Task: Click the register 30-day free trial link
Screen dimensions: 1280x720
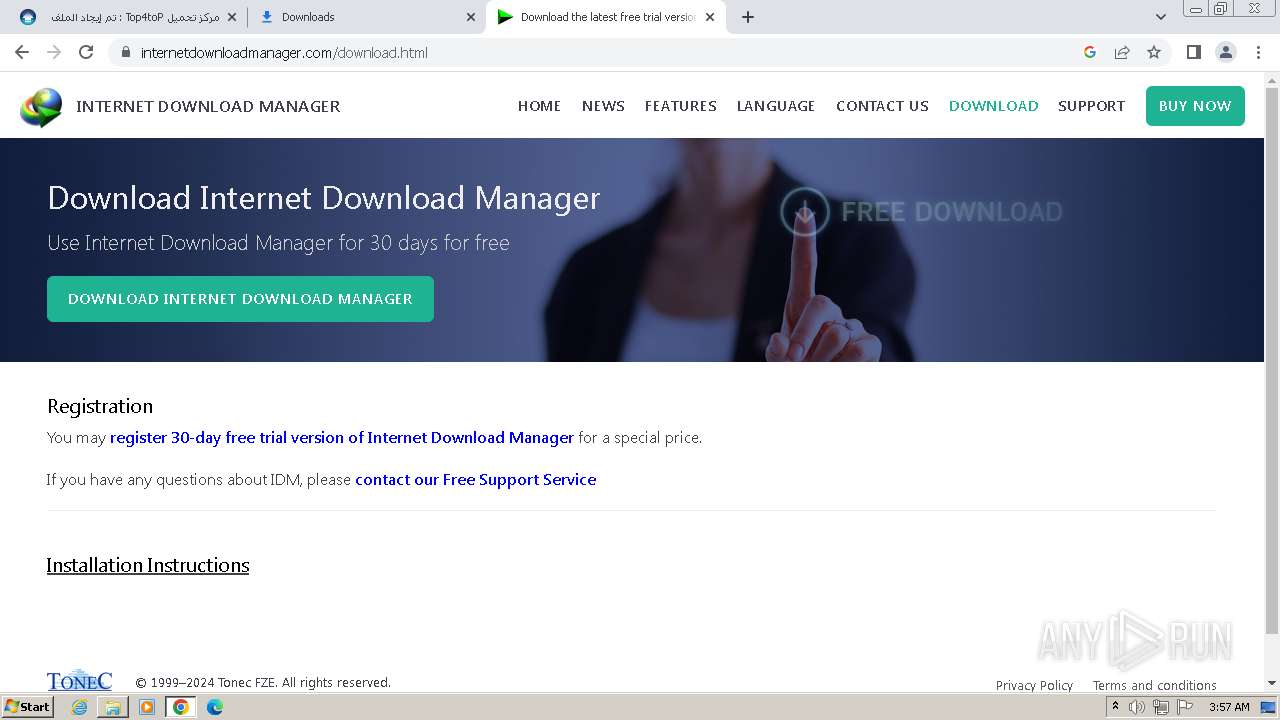Action: [342, 438]
